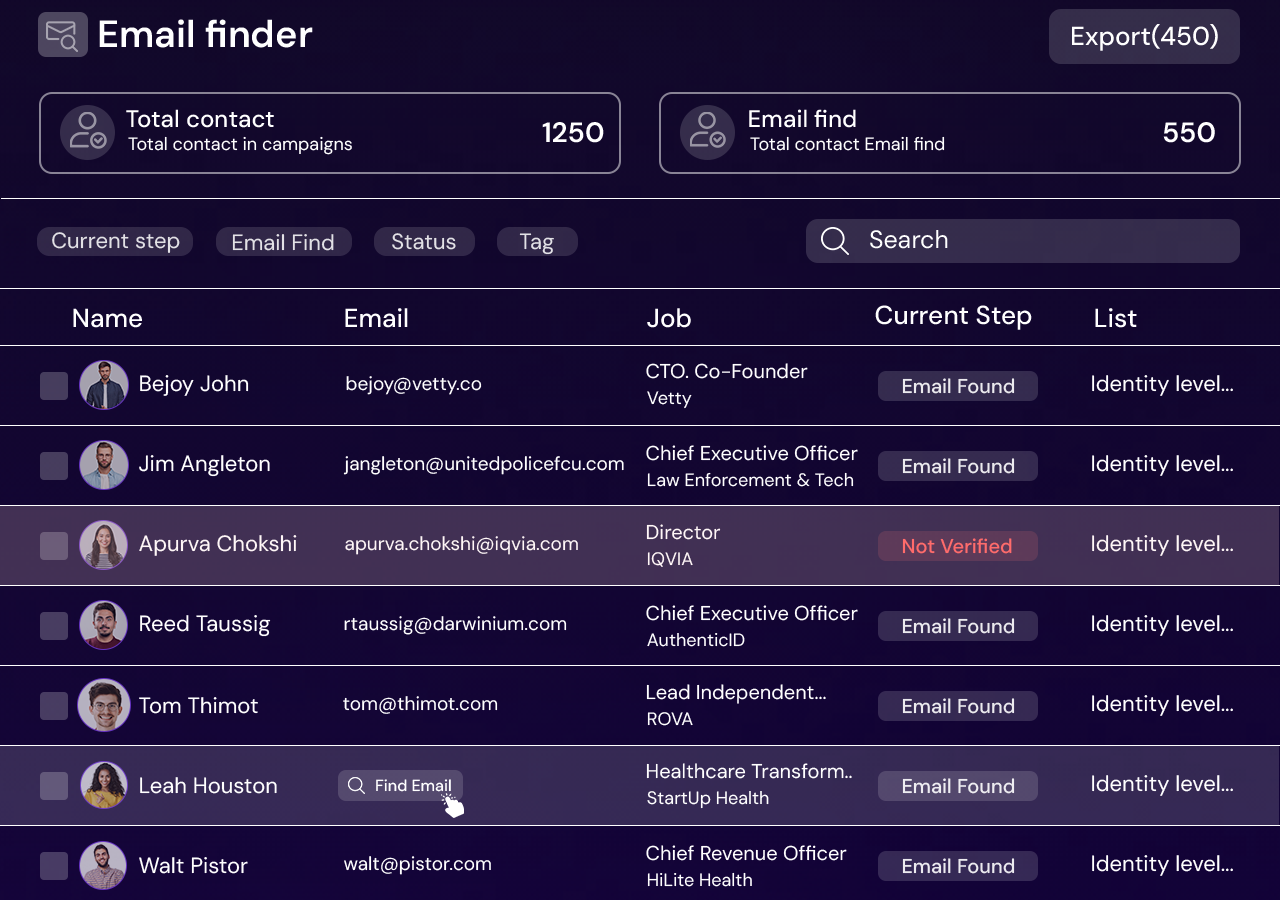Click Walt Pistor's avatar picture
The image size is (1280, 900).
tap(104, 865)
